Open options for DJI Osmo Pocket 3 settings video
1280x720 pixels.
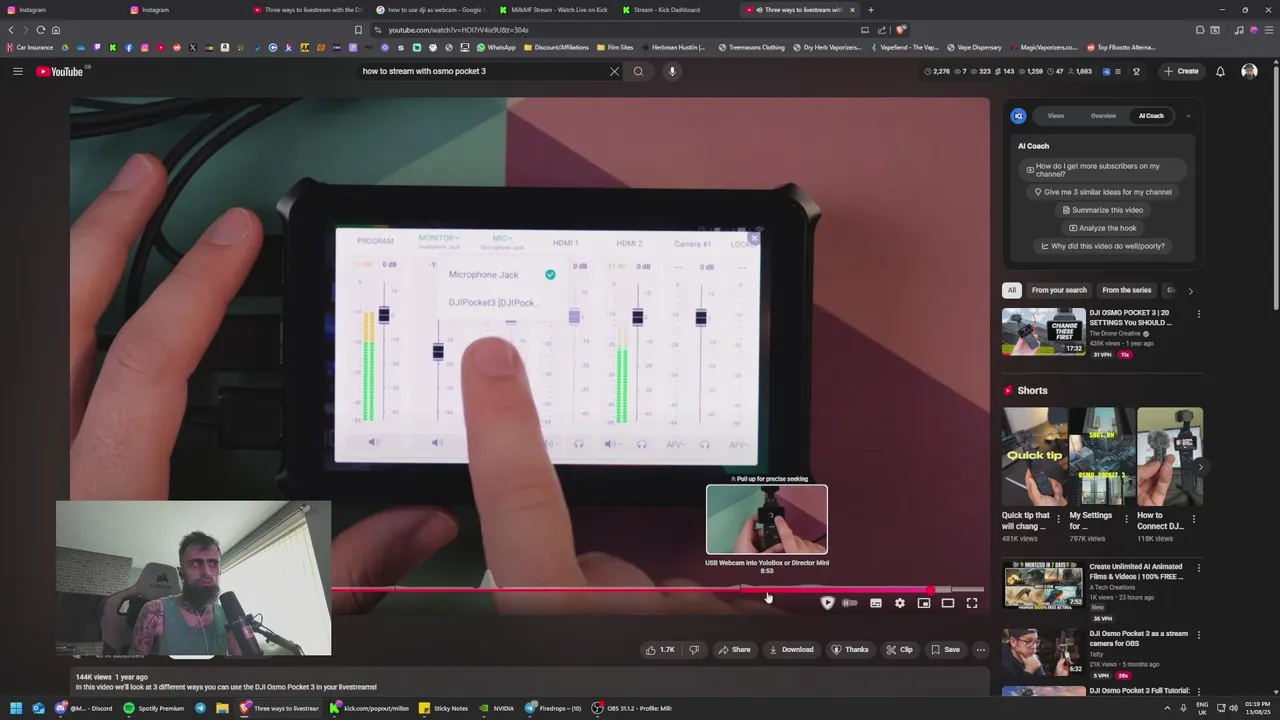coord(1199,314)
